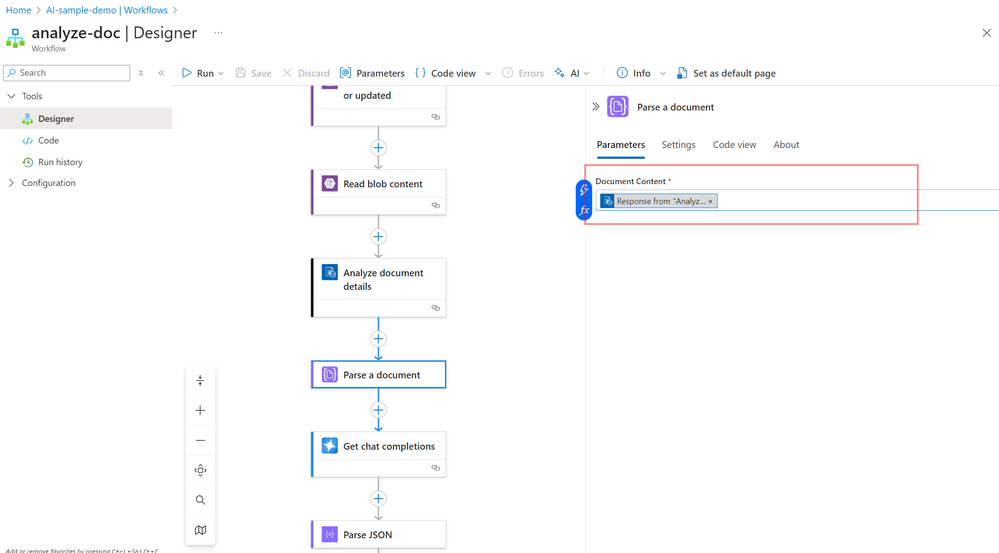Click the ellipsis next to analyze-doc title
This screenshot has height=553, width=999.
(219, 32)
